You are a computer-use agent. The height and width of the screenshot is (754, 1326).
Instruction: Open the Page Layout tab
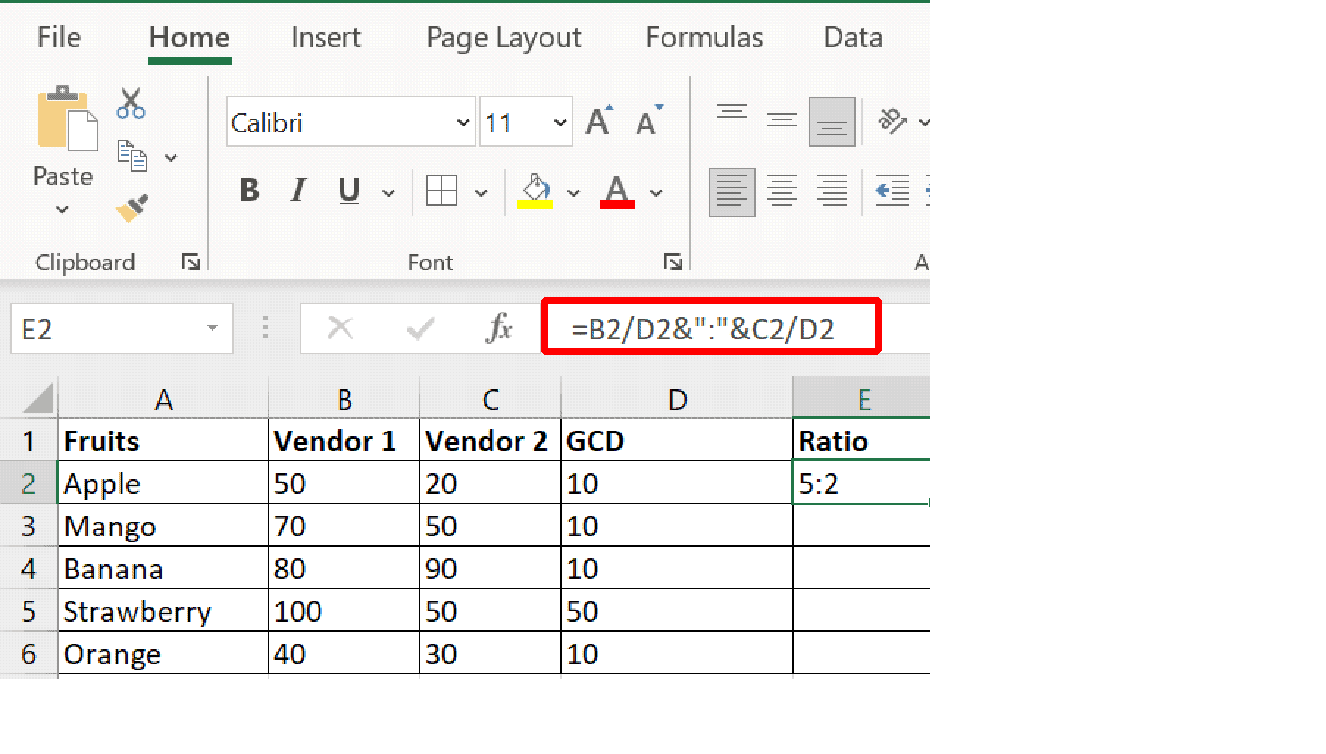point(503,37)
